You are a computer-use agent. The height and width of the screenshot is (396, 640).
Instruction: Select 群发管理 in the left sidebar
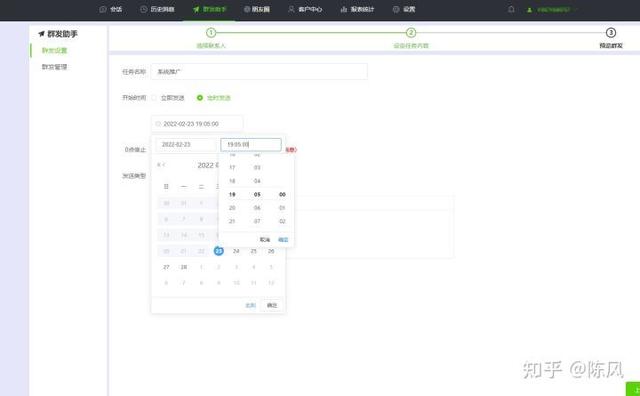tap(54, 67)
